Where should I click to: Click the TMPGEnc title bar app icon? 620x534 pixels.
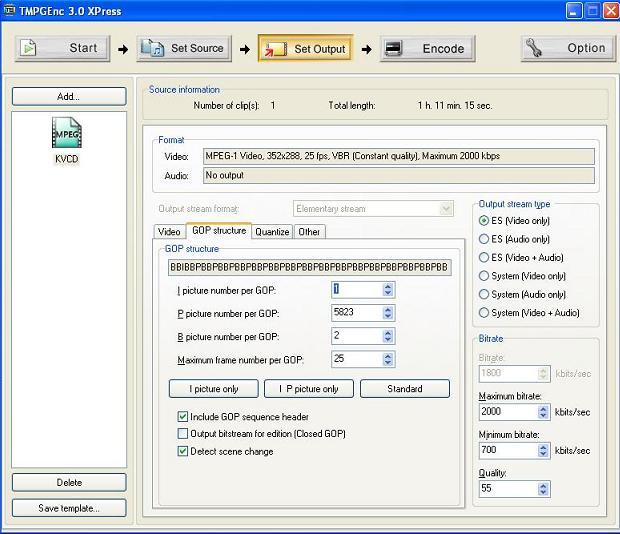tap(9, 9)
